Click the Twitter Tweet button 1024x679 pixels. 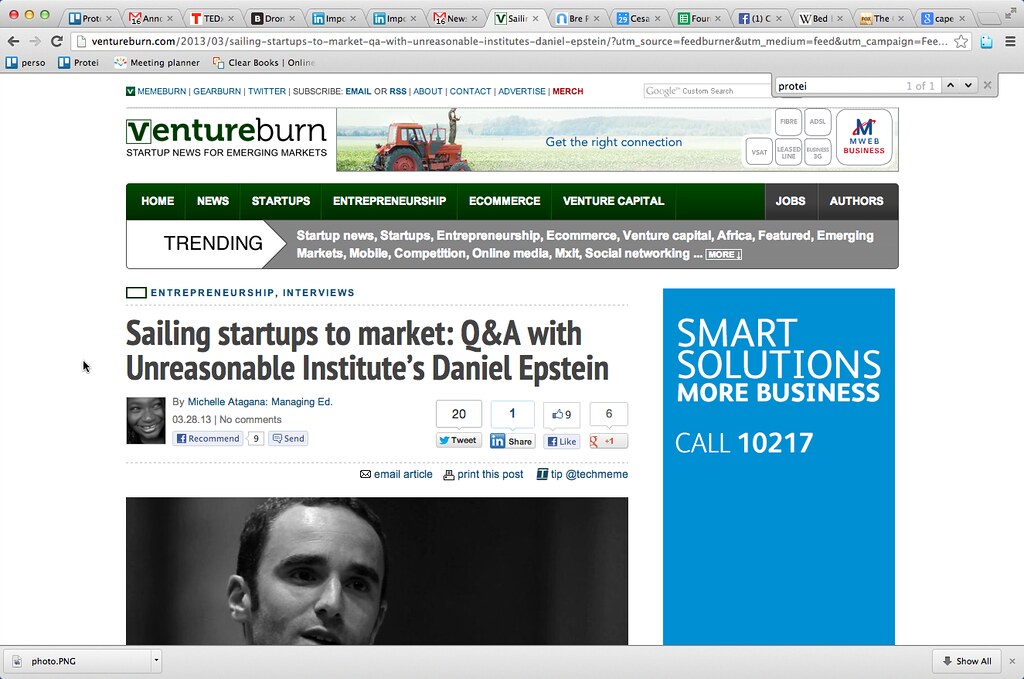click(459, 440)
